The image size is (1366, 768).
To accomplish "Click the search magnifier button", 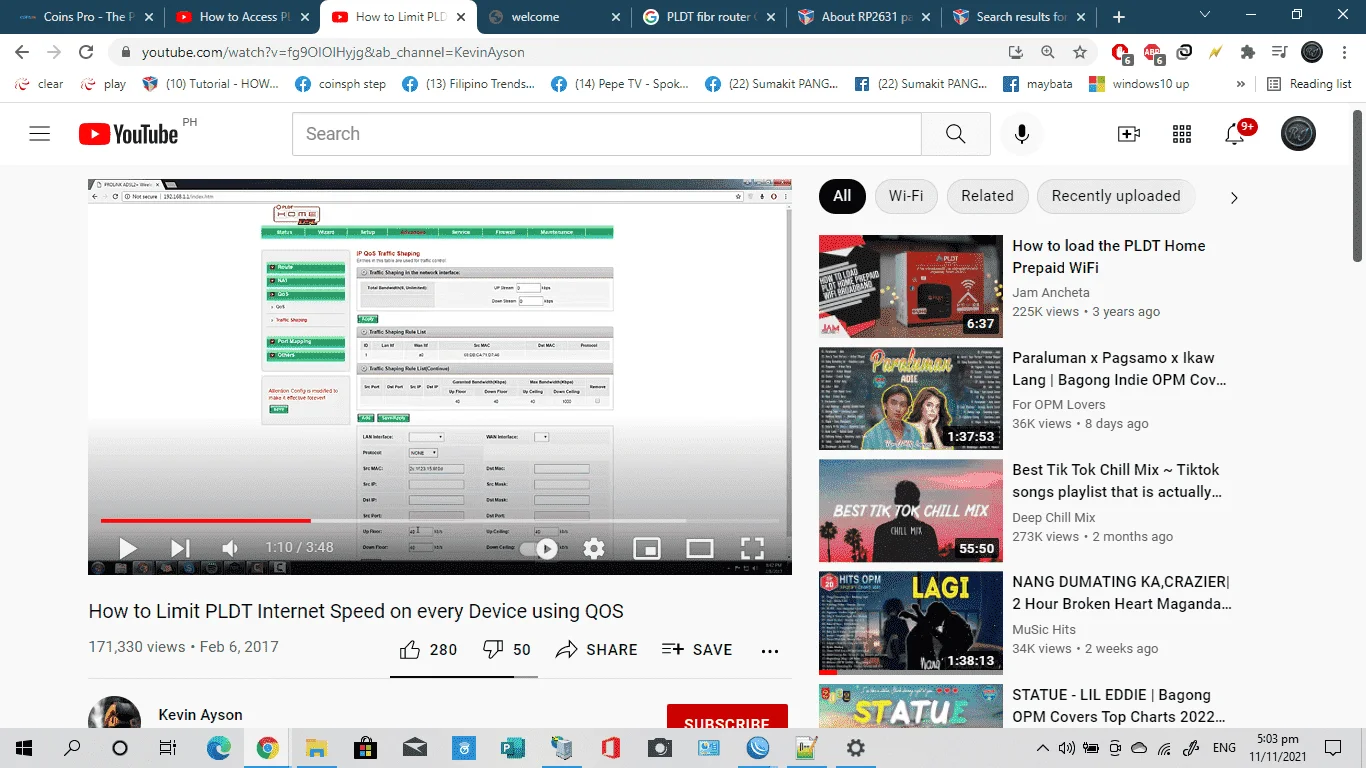I will 955,134.
